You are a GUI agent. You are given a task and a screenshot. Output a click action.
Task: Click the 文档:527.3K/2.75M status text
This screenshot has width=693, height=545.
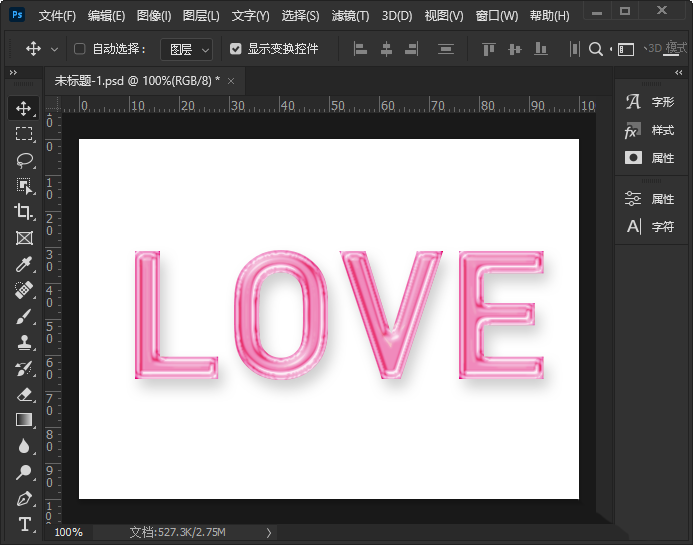pyautogui.click(x=178, y=532)
